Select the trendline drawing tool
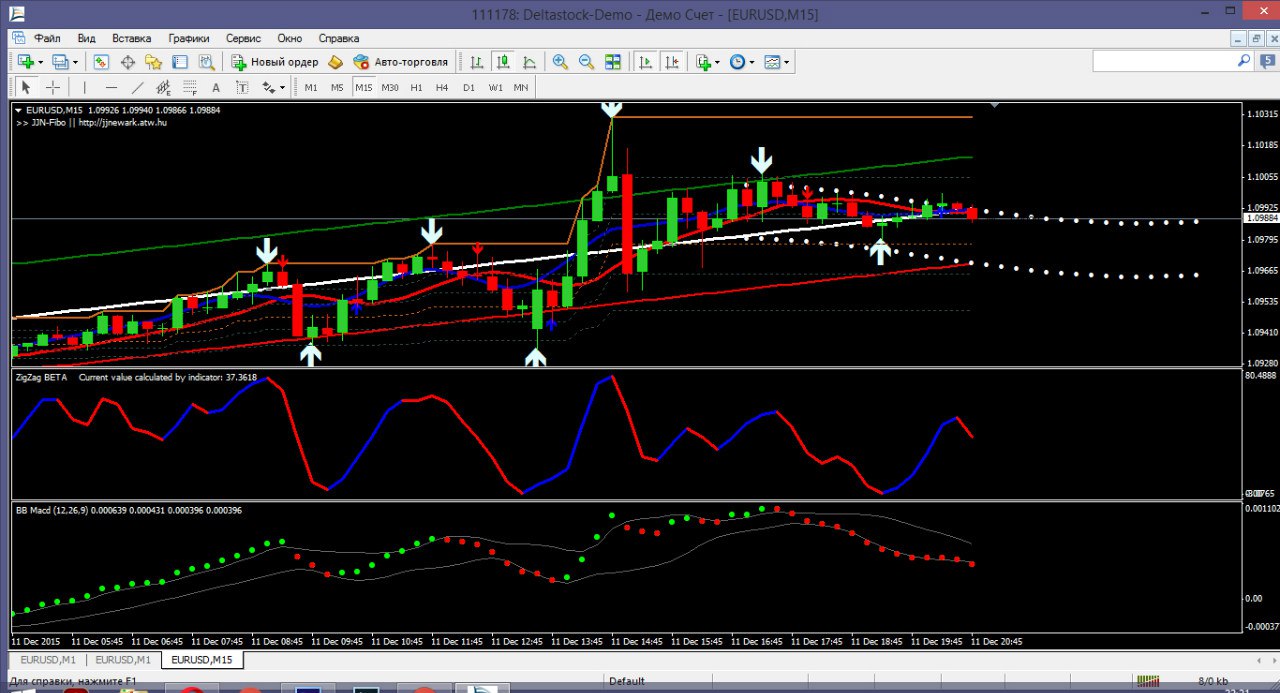The width and height of the screenshot is (1280, 693). [x=138, y=87]
